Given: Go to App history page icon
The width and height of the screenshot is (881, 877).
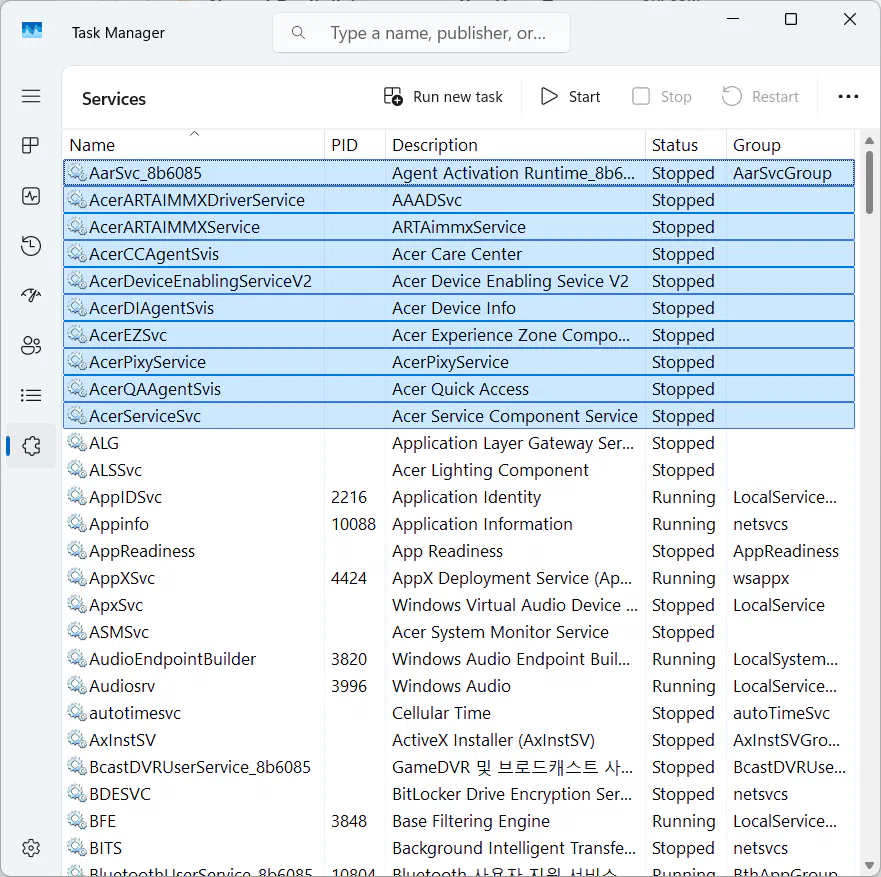Looking at the screenshot, I should (31, 246).
